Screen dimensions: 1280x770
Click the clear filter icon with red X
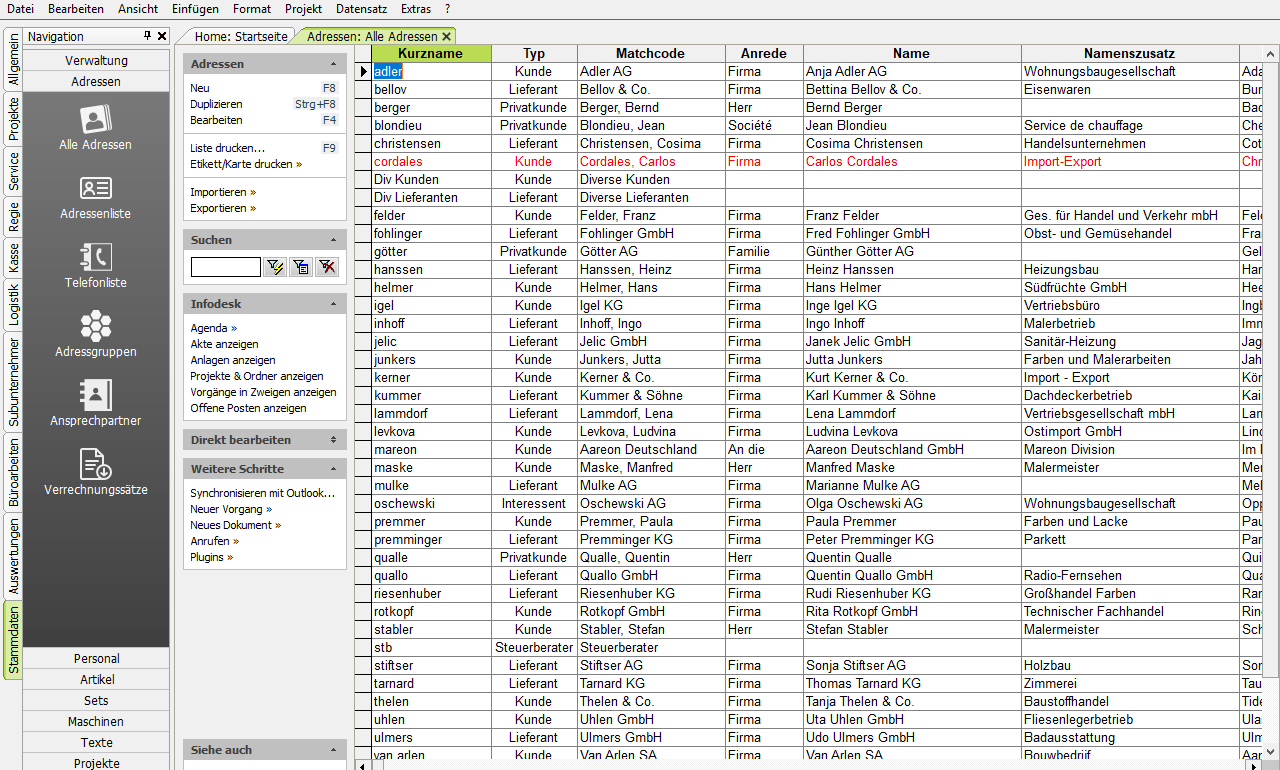(326, 267)
